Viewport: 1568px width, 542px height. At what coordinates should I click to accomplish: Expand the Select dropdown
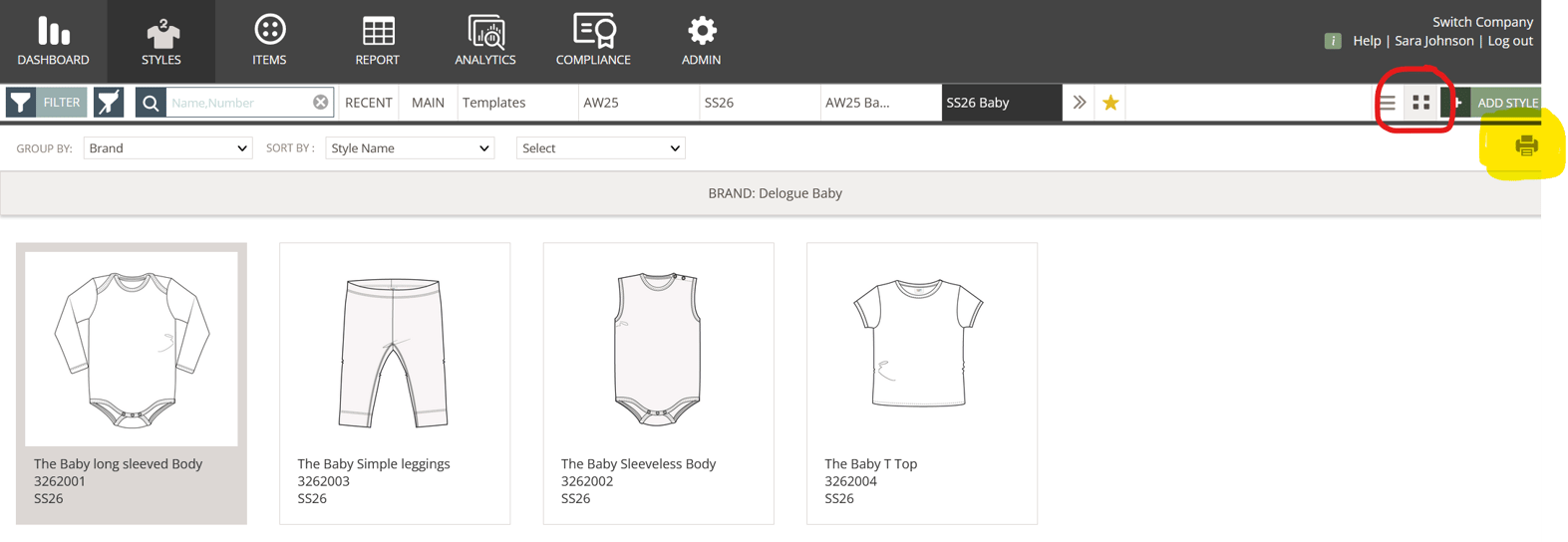coord(600,148)
